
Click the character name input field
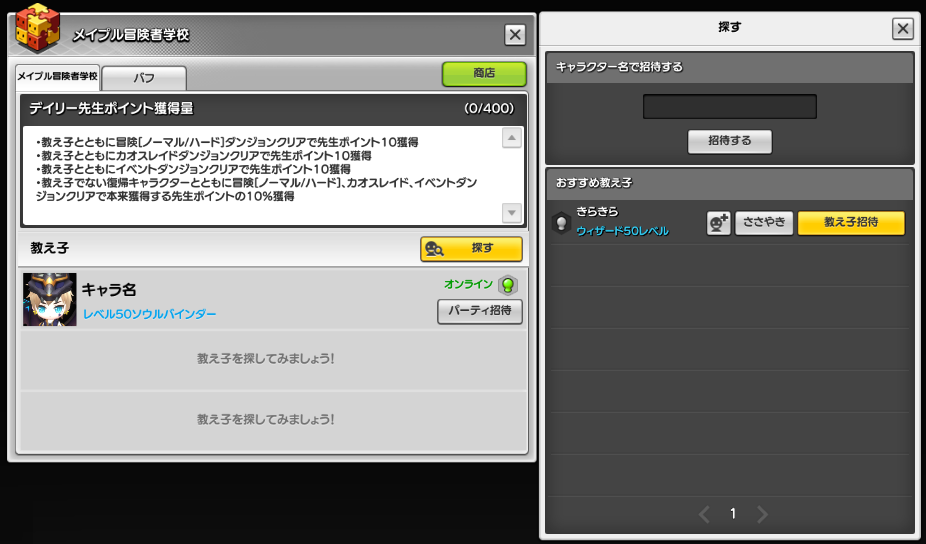[730, 107]
